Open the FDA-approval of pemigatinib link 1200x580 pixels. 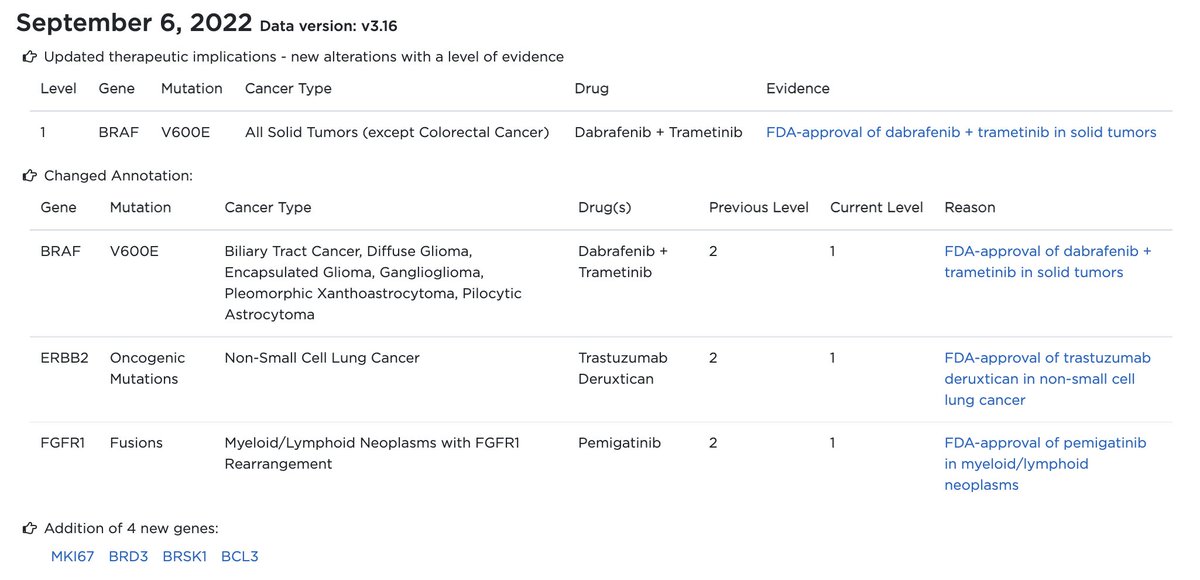pyautogui.click(x=1045, y=464)
